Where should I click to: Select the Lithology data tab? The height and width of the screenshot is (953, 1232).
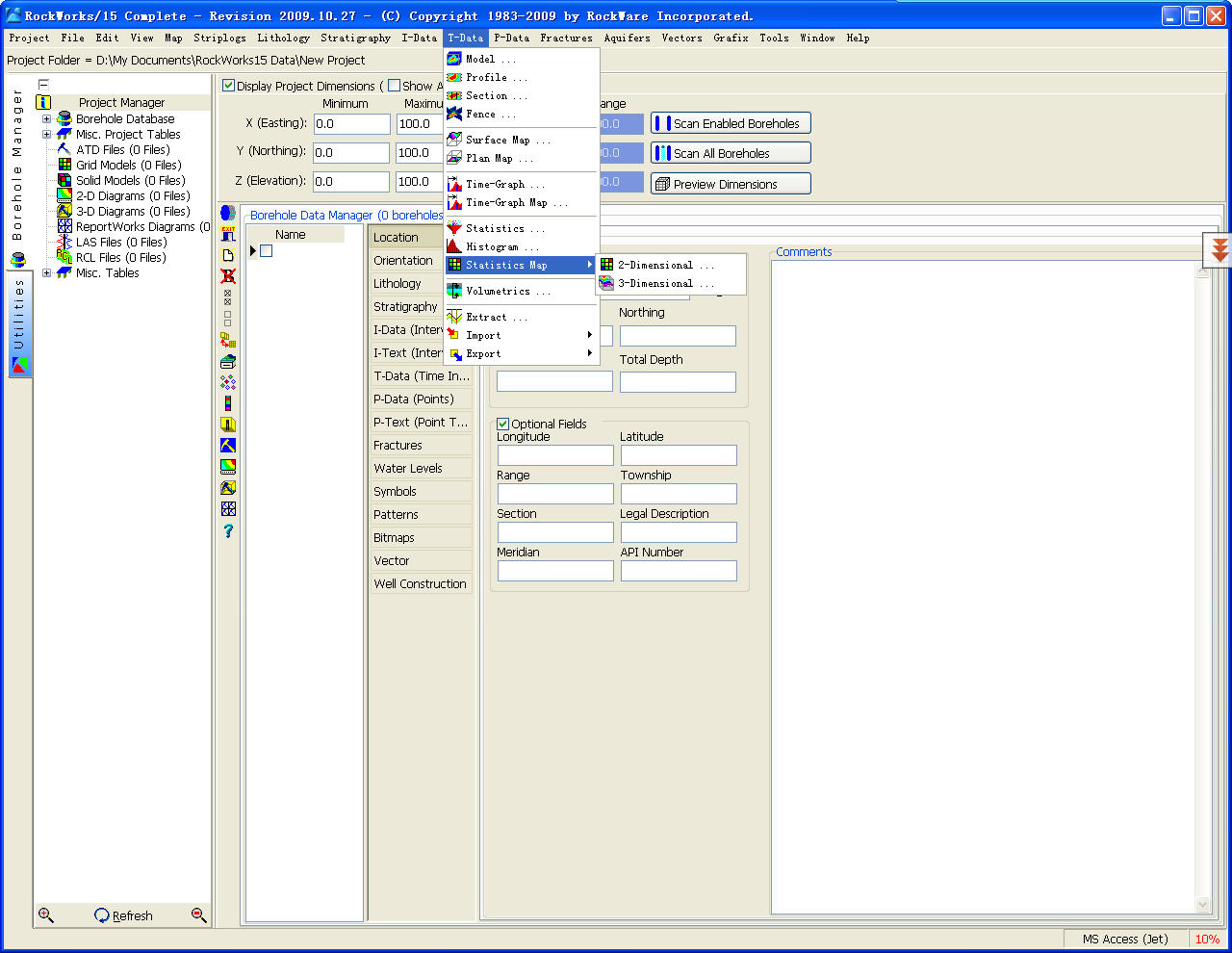click(x=421, y=283)
